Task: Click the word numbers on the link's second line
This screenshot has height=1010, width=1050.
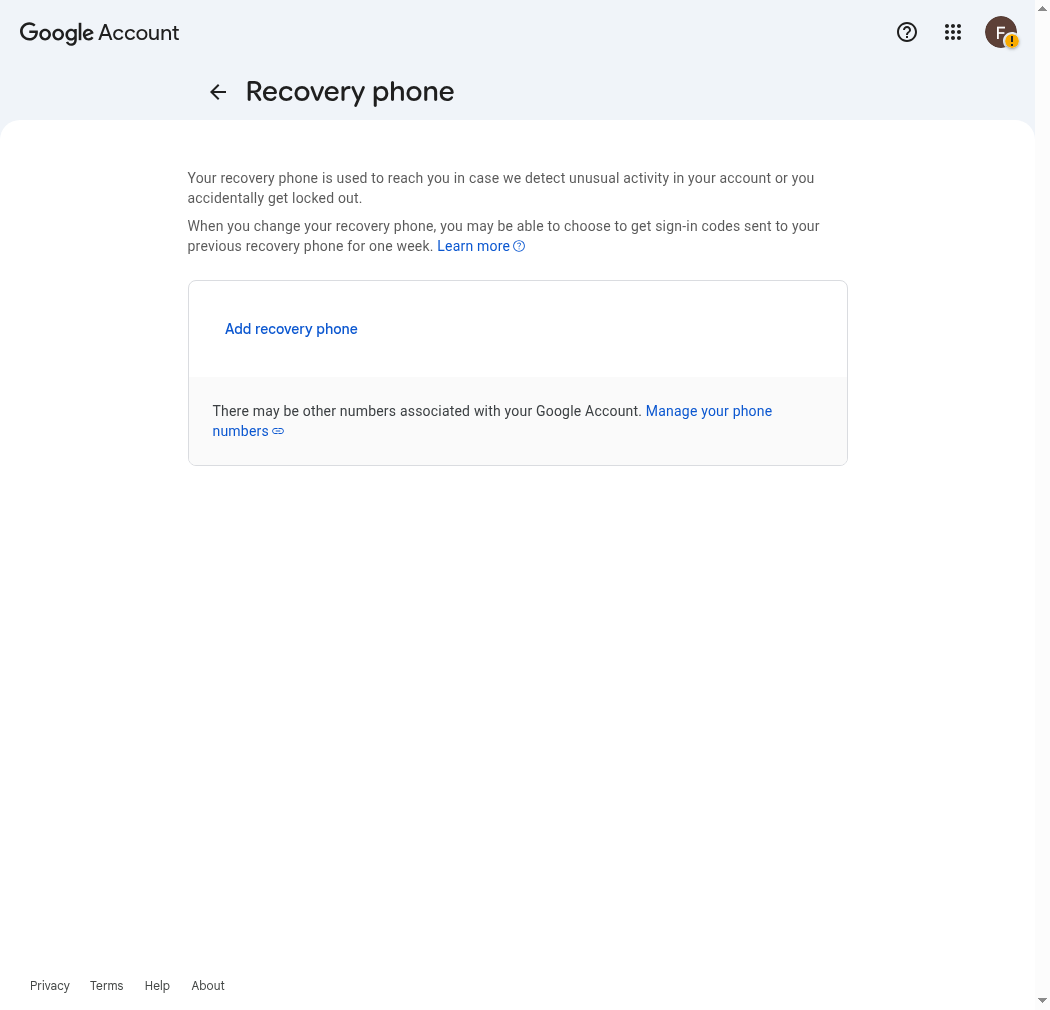Action: [240, 431]
